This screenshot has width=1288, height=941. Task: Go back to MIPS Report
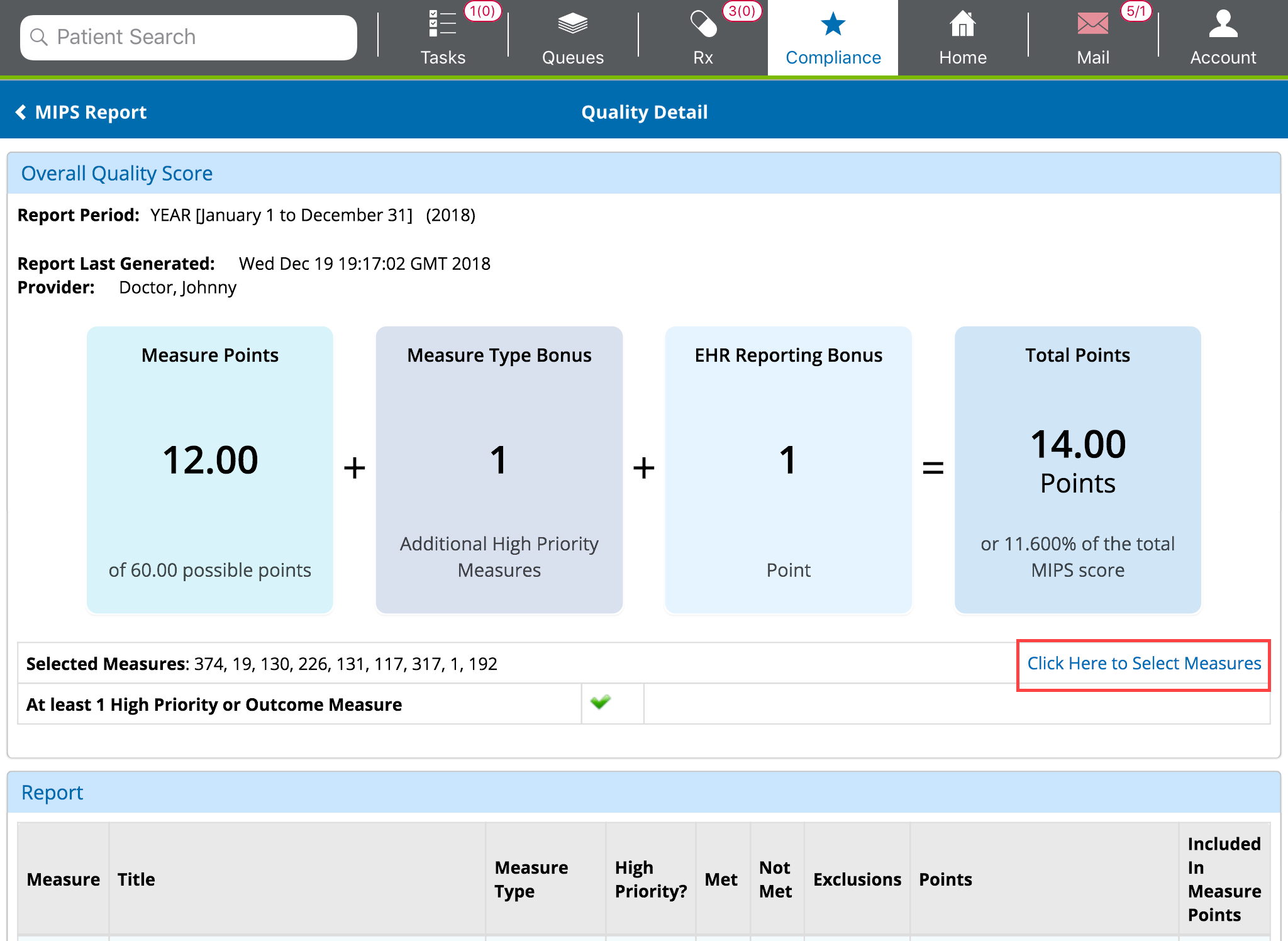click(x=91, y=112)
